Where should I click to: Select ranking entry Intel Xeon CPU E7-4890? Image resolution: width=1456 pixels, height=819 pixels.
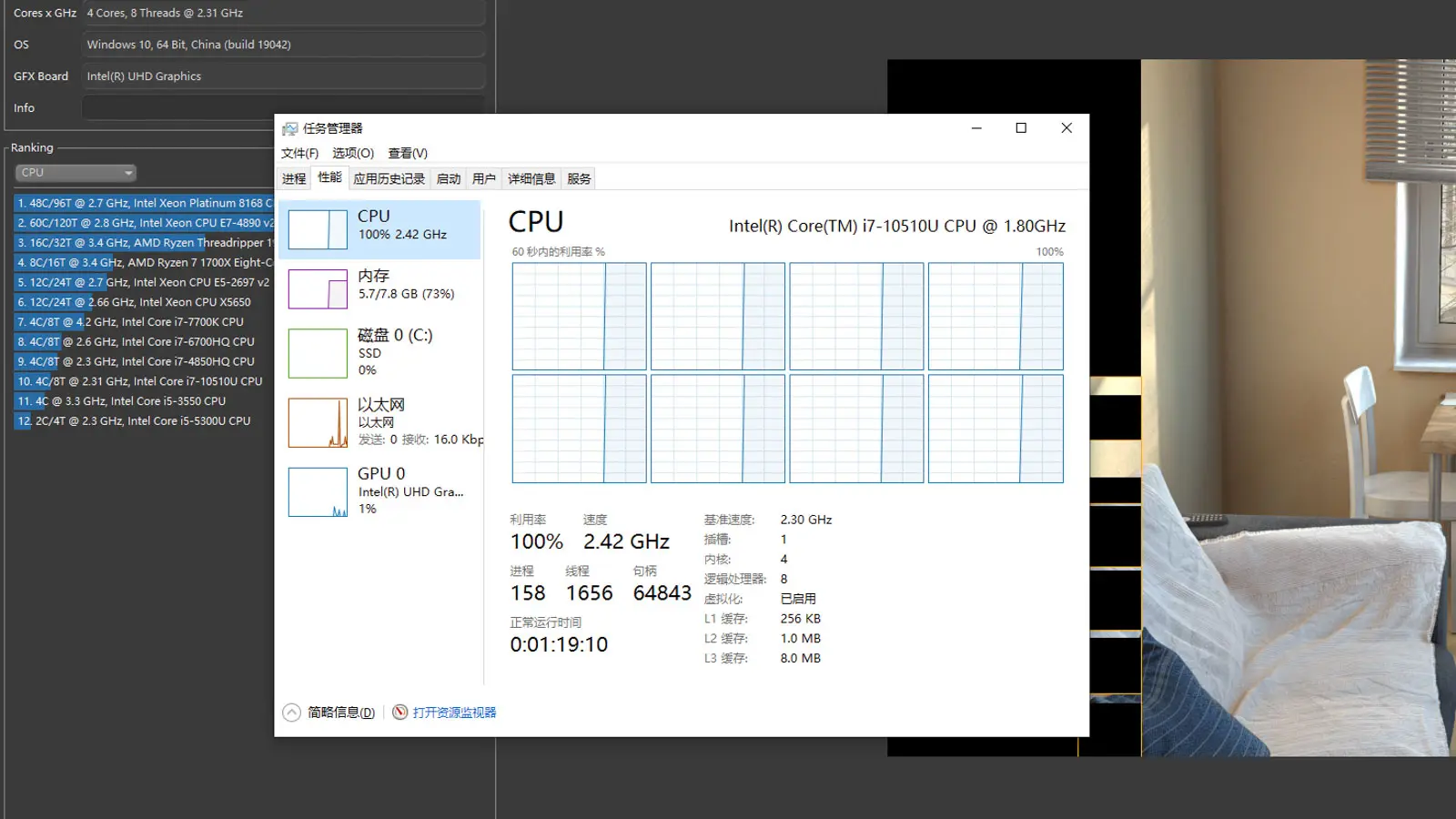144,223
